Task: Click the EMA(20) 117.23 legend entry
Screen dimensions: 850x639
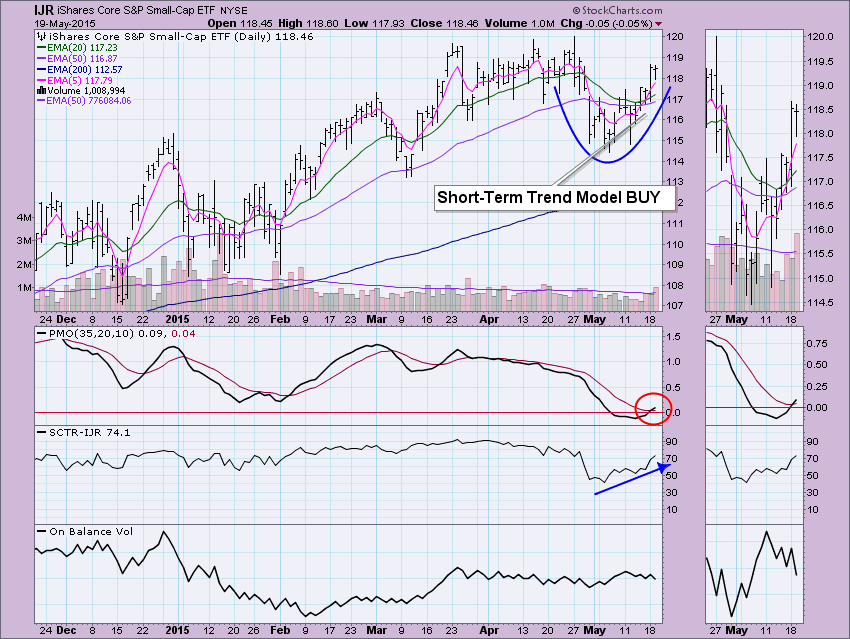Action: 77,48
